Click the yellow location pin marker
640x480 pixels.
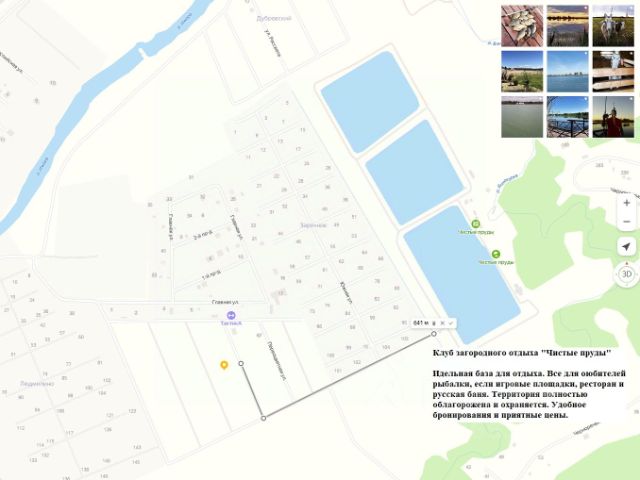click(224, 365)
